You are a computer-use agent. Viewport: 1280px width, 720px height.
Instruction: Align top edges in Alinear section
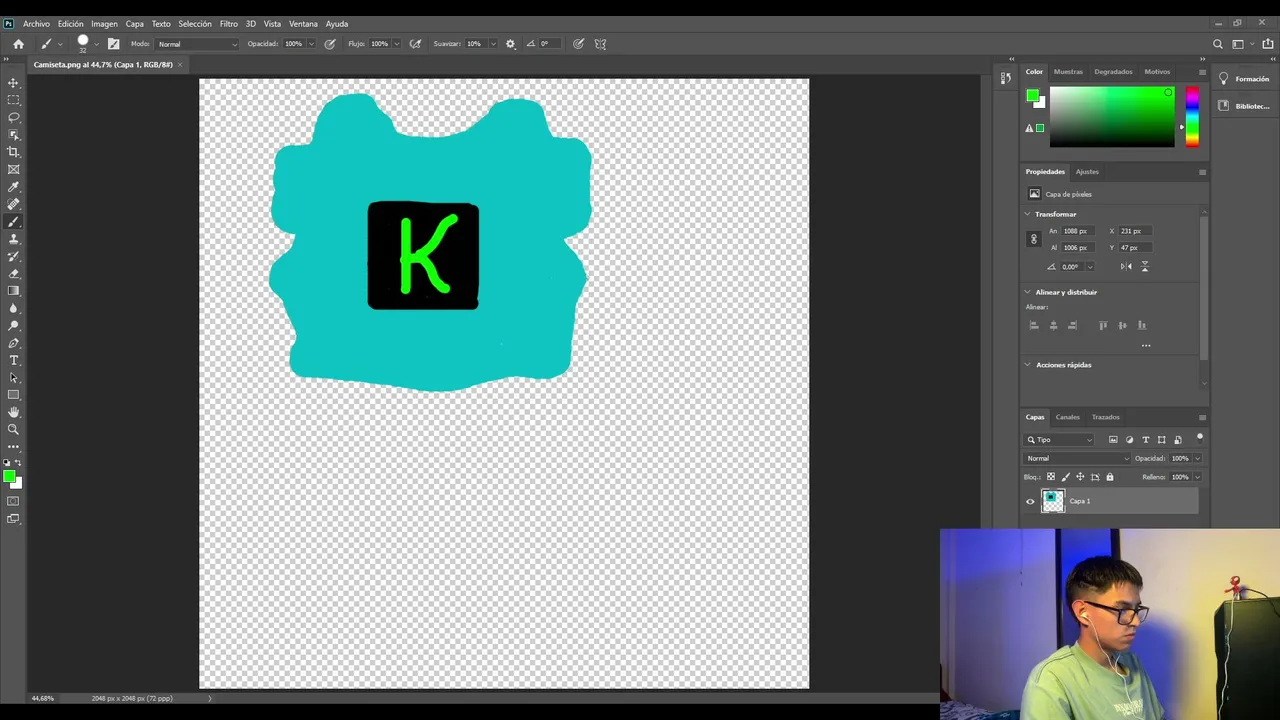pyautogui.click(x=1103, y=325)
